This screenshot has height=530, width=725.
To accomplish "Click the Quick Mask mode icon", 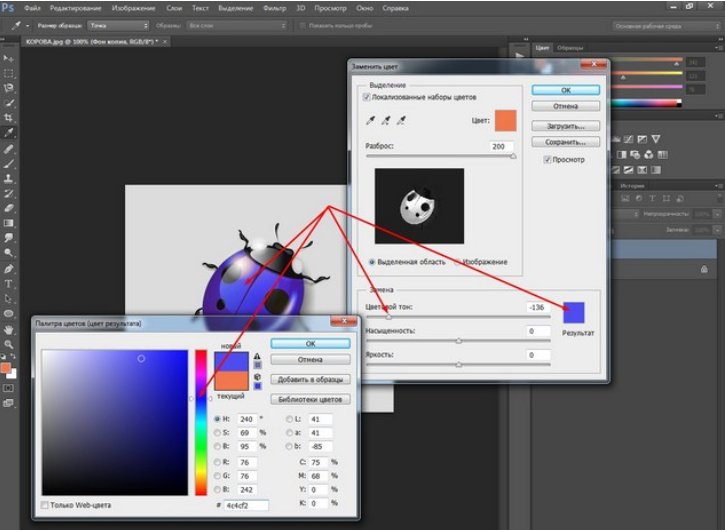I will [8, 388].
